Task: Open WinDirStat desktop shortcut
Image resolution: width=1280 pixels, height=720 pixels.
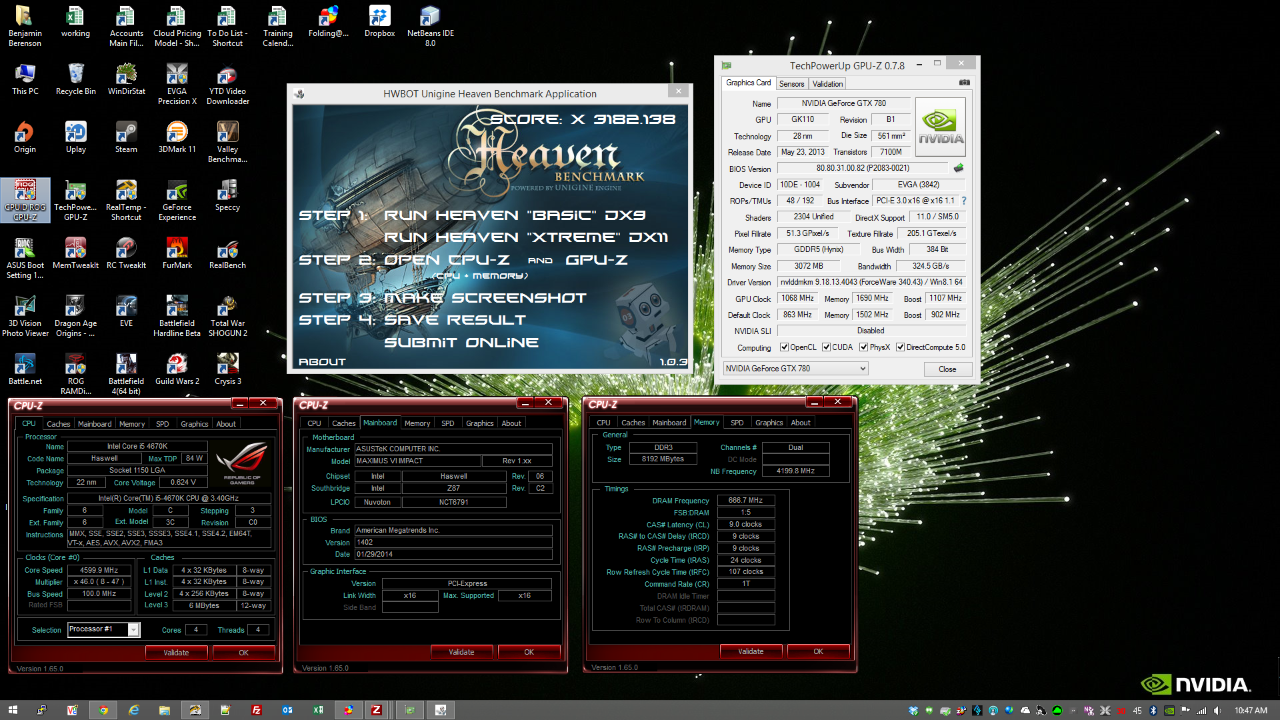Action: point(126,79)
